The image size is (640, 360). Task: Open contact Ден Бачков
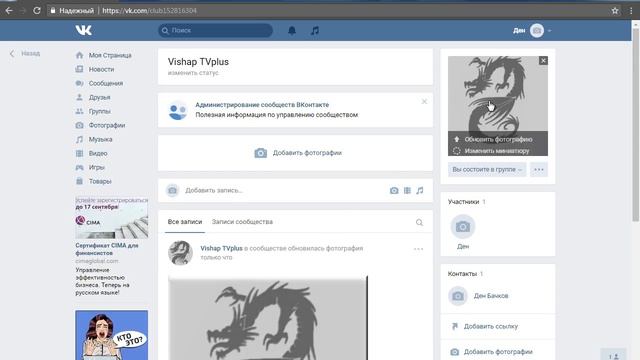point(491,296)
